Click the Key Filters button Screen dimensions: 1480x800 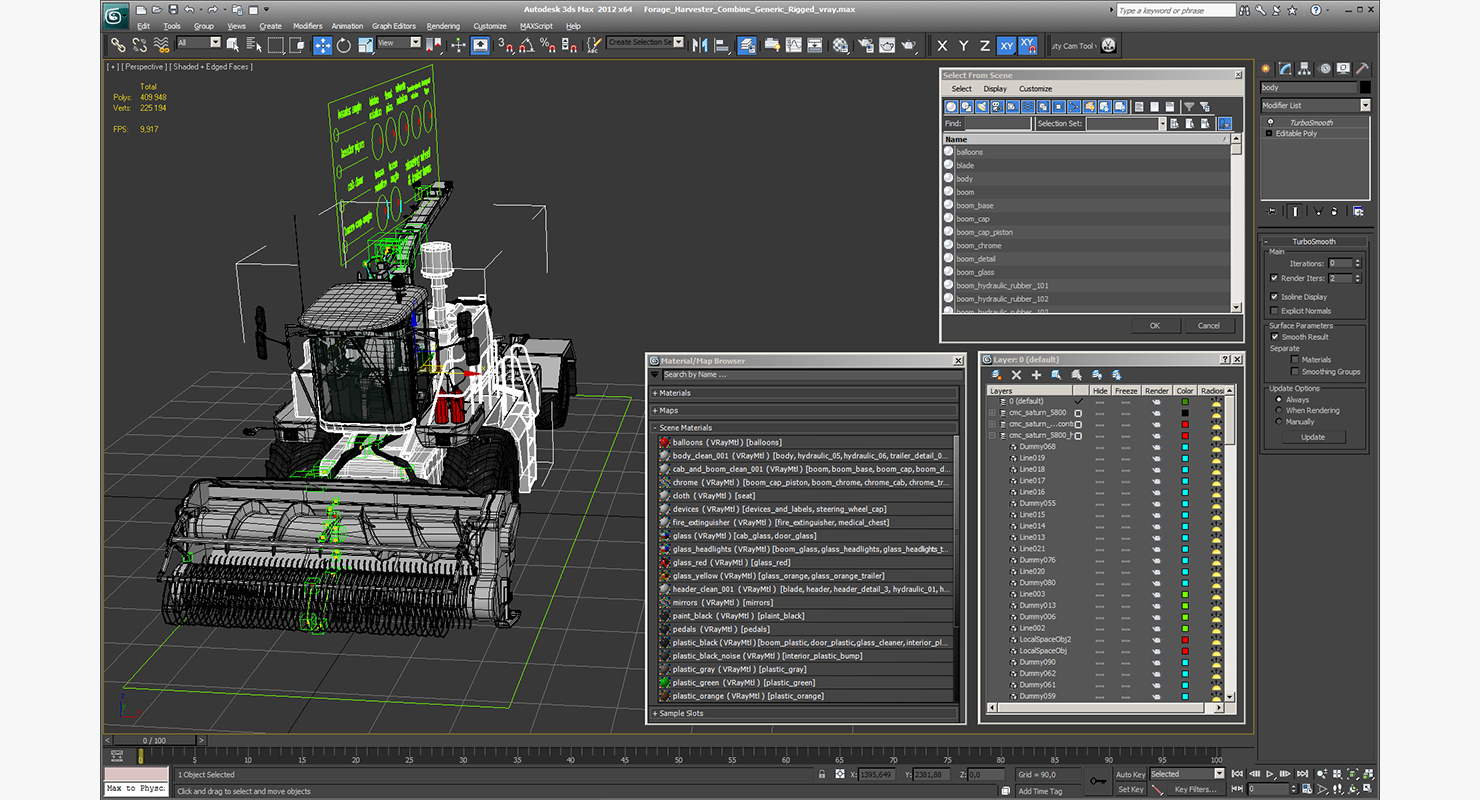pos(1195,789)
